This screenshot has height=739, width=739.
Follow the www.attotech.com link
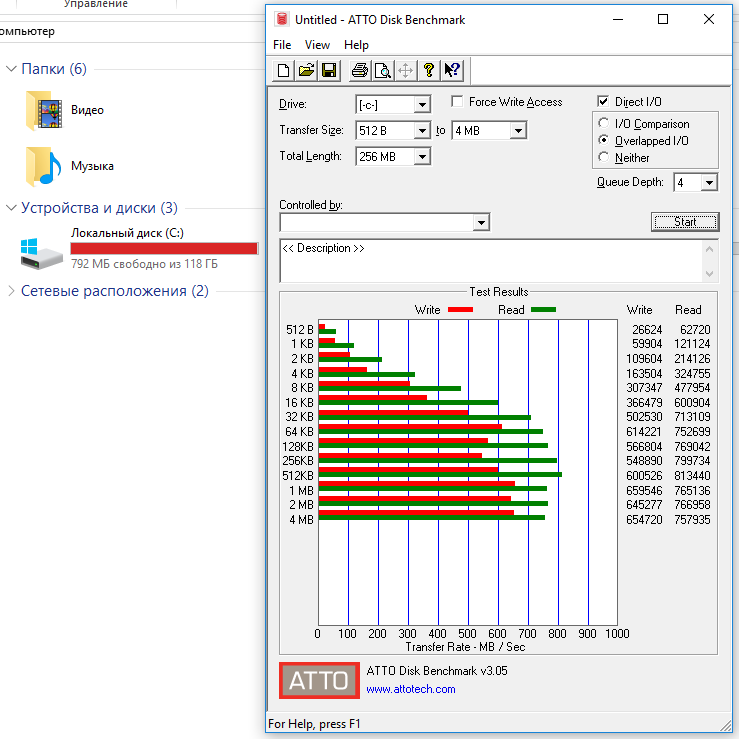point(410,689)
